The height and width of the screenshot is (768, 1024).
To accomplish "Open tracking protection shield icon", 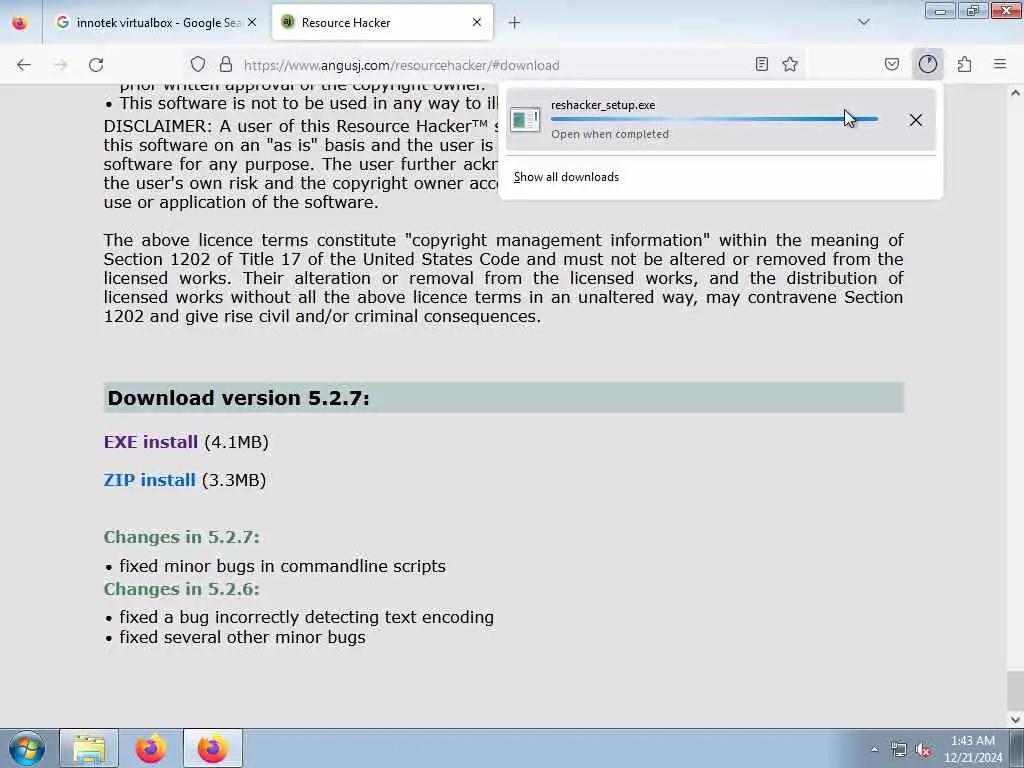I will pyautogui.click(x=198, y=65).
